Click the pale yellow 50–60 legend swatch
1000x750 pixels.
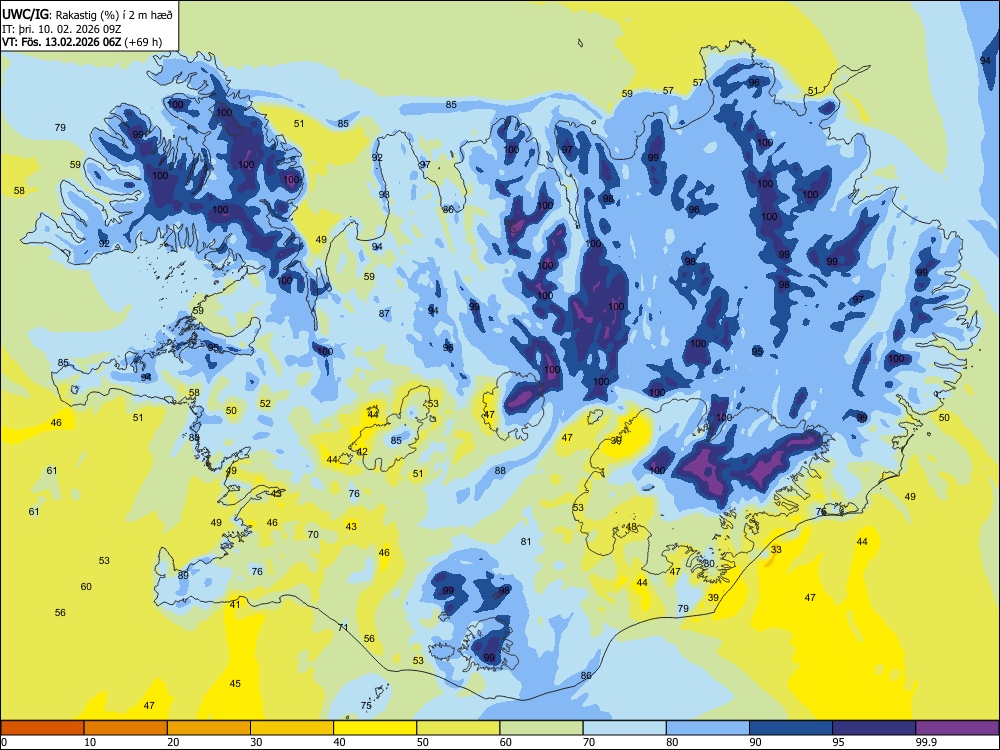coord(458,728)
